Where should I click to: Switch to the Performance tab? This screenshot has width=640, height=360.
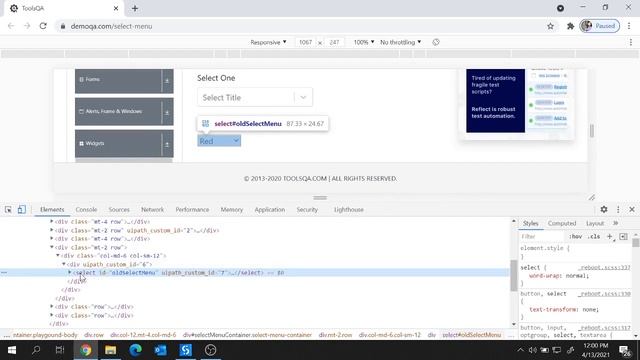pyautogui.click(x=192, y=210)
